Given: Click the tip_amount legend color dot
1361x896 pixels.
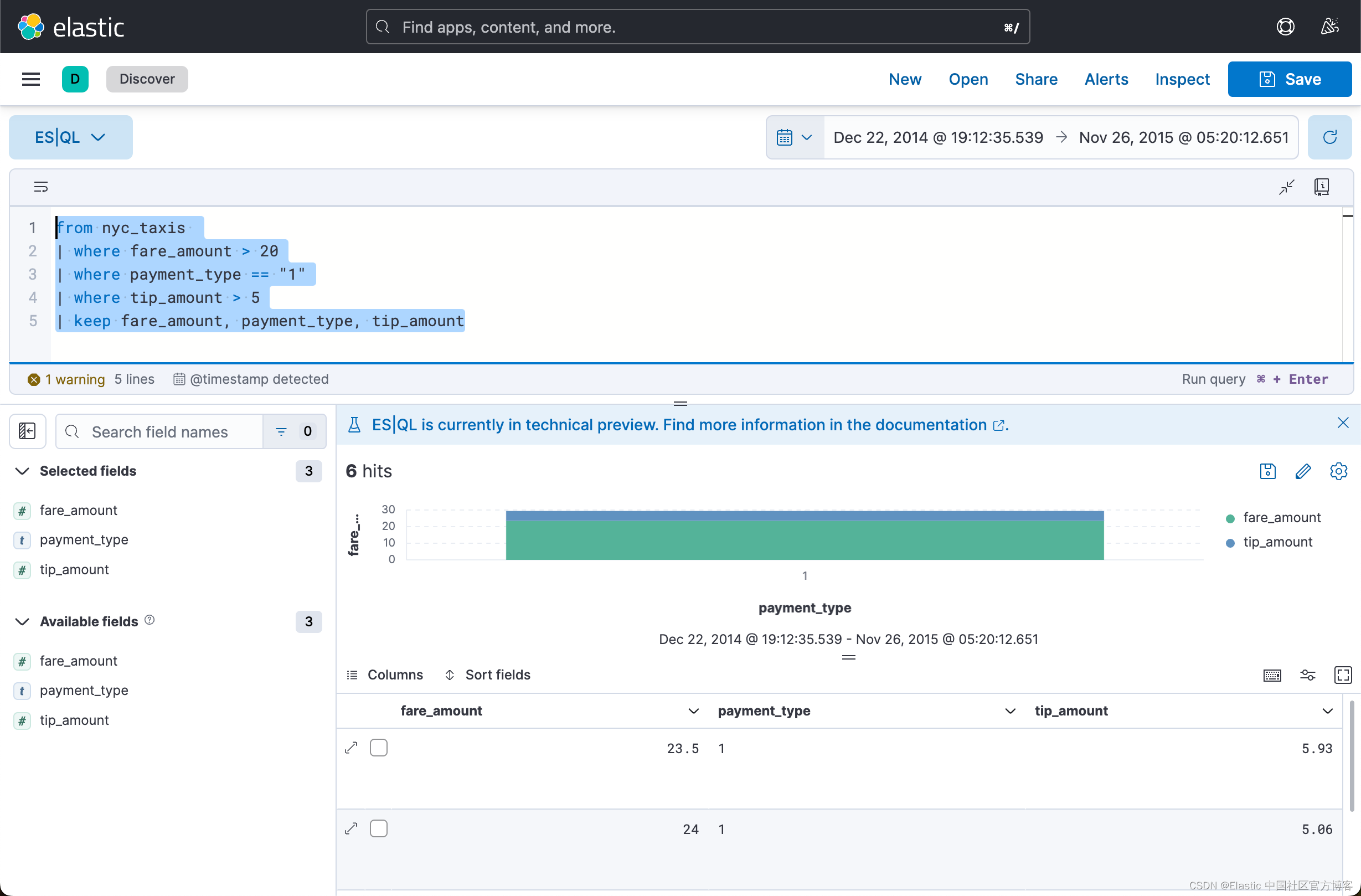Looking at the screenshot, I should point(1230,543).
